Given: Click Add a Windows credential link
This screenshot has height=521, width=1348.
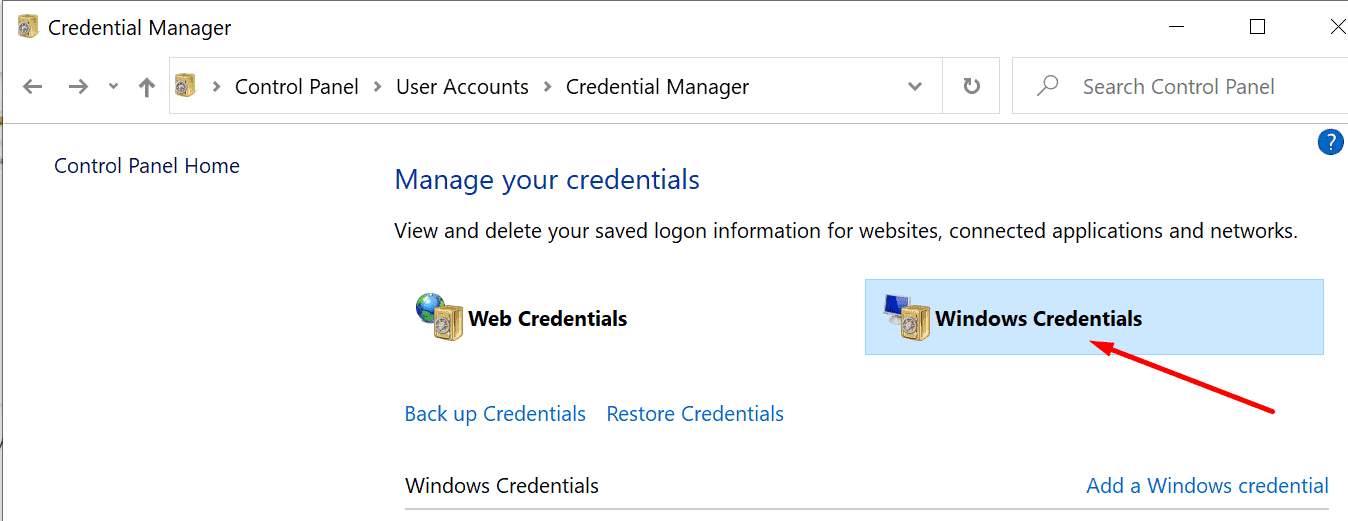Looking at the screenshot, I should point(1207,486).
